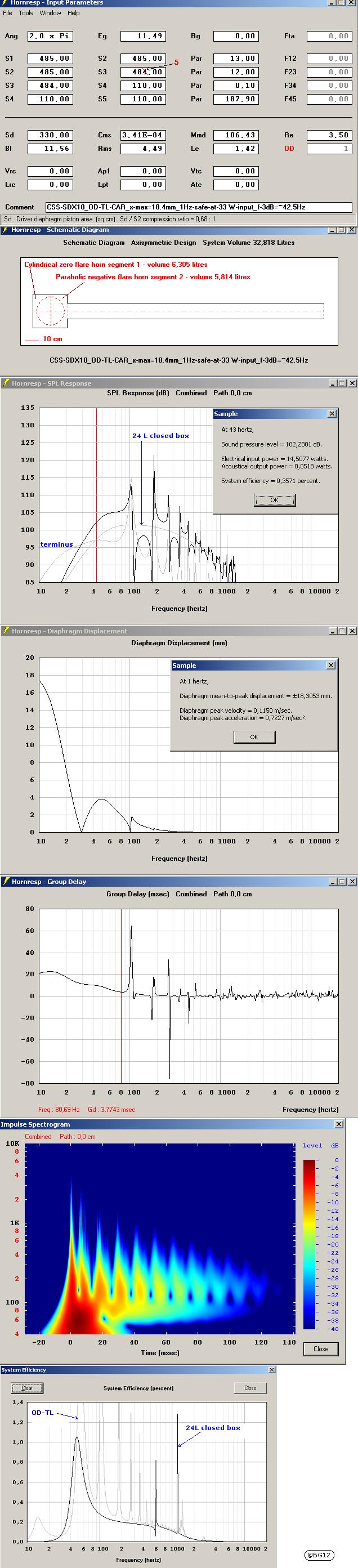Click the Schematic Diagram window lightning icon
This screenshot has width=358, height=1568.
tap(6, 230)
